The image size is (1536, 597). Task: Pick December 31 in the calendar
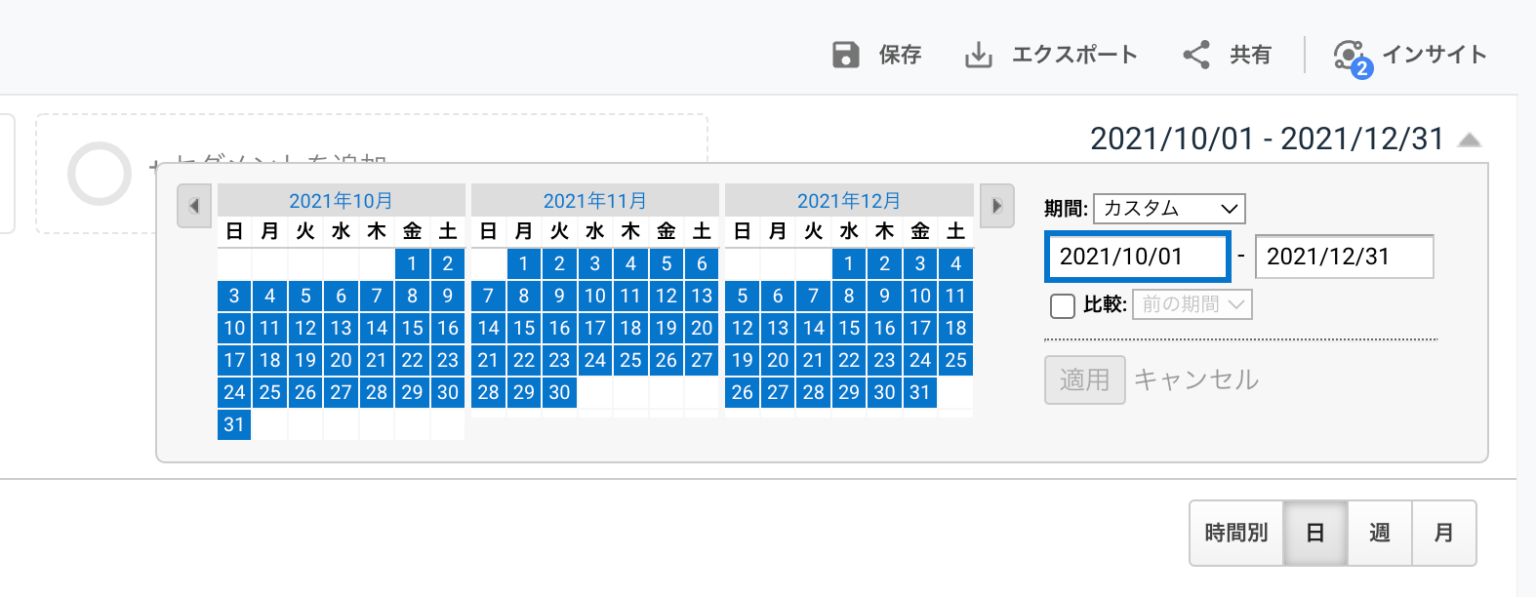[x=919, y=393]
